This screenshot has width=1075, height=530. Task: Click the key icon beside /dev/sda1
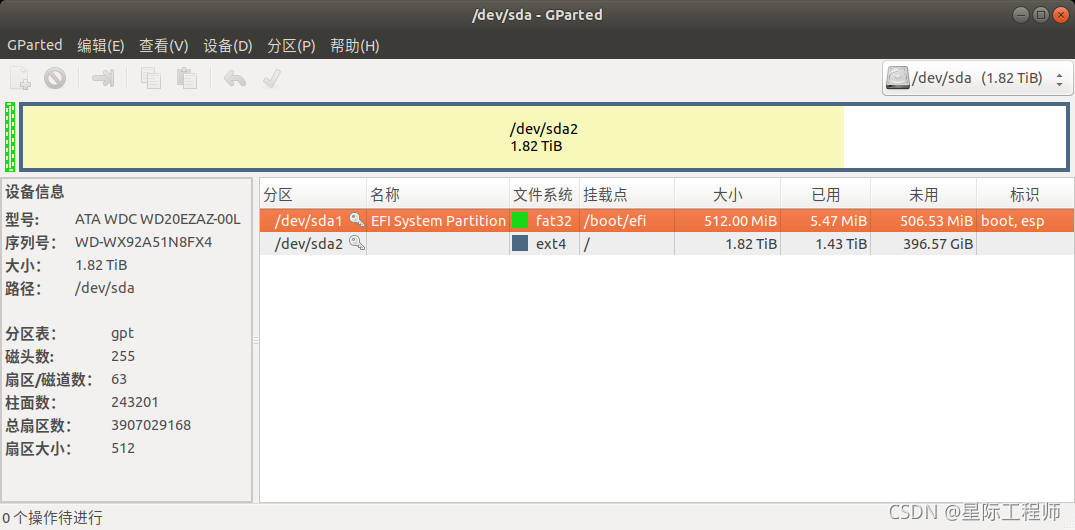pyautogui.click(x=357, y=220)
